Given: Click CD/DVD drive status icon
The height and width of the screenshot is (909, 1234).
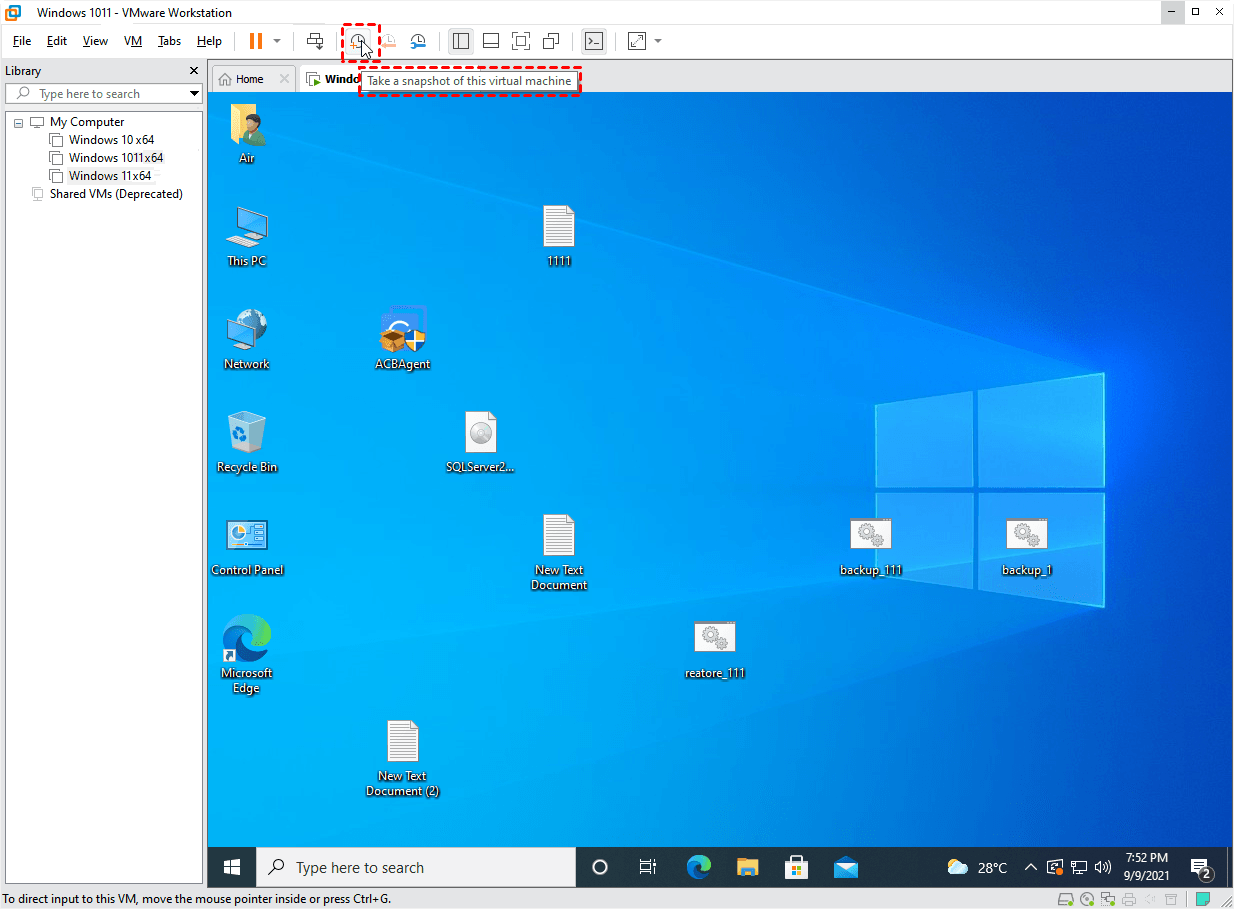Looking at the screenshot, I should pyautogui.click(x=1085, y=899).
